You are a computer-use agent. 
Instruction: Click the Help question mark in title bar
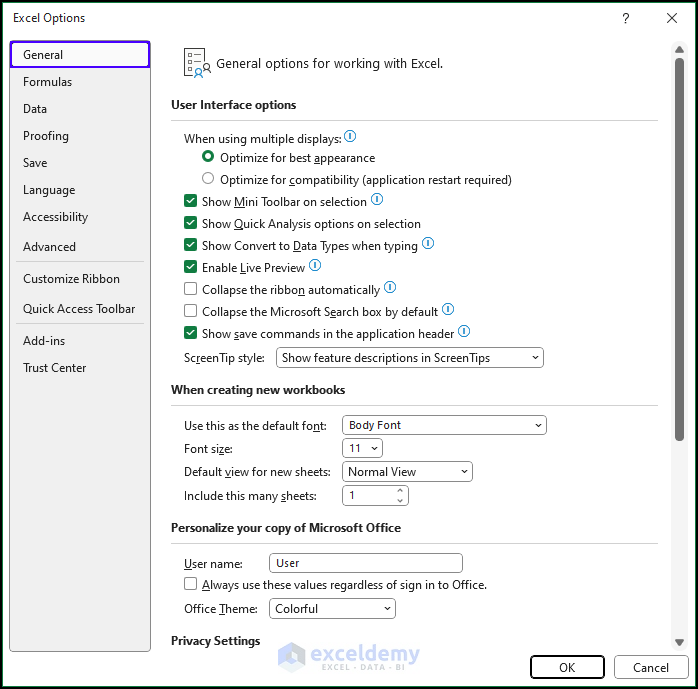click(x=626, y=18)
